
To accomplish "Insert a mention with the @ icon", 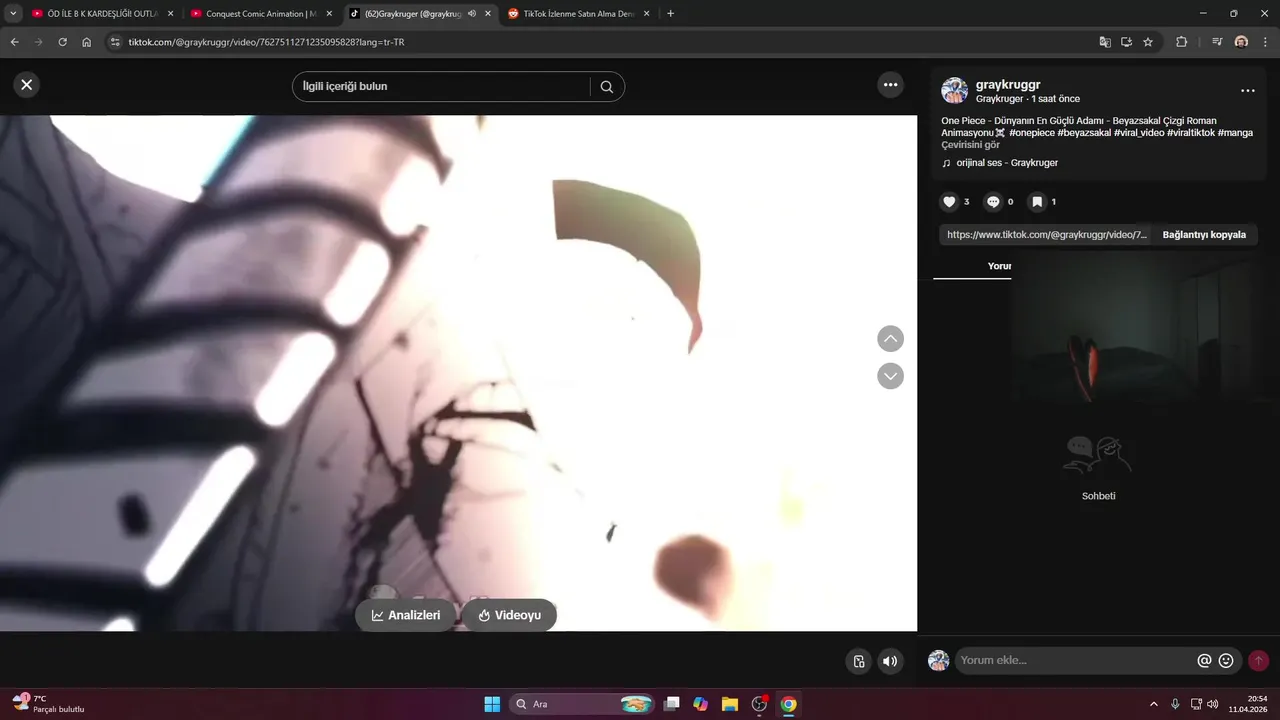I will (x=1204, y=661).
